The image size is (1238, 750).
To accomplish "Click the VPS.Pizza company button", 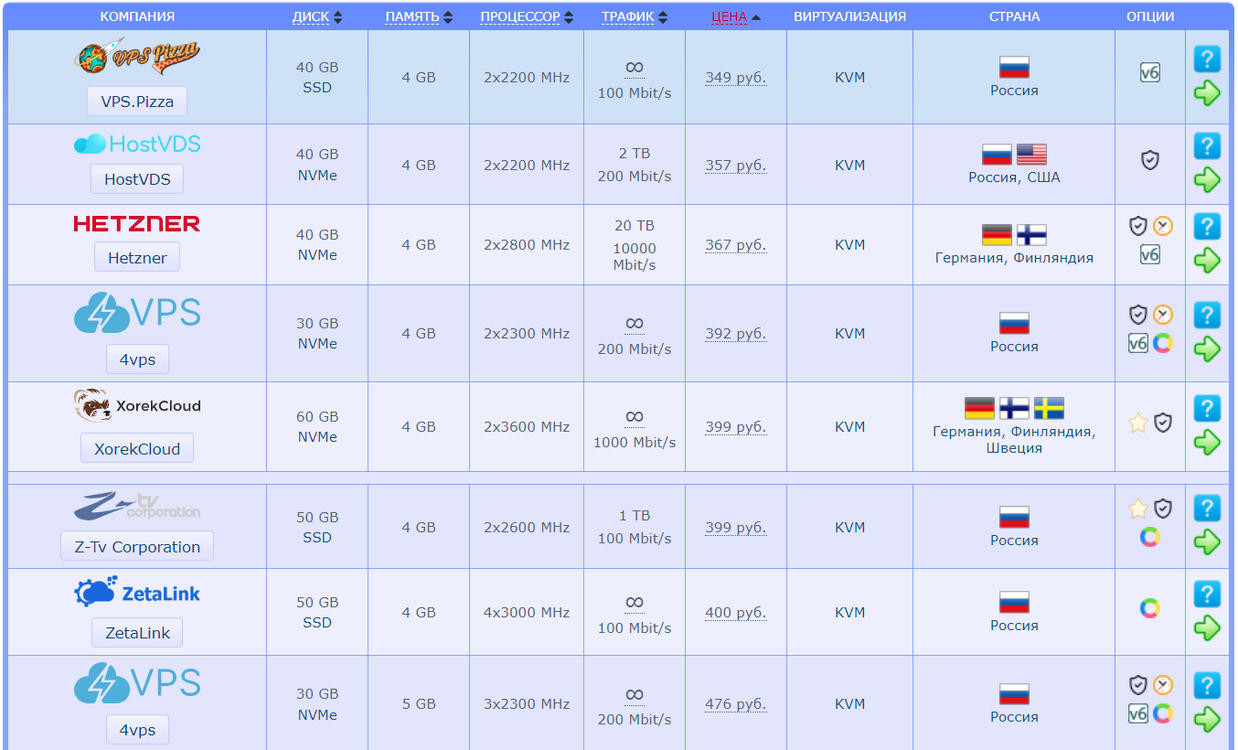I will (x=137, y=101).
